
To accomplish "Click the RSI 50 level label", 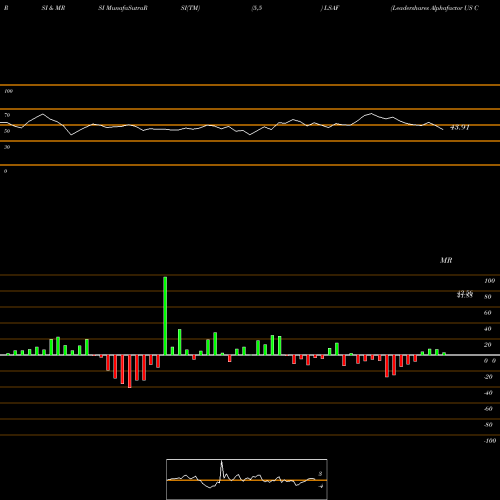I will 7,131.
